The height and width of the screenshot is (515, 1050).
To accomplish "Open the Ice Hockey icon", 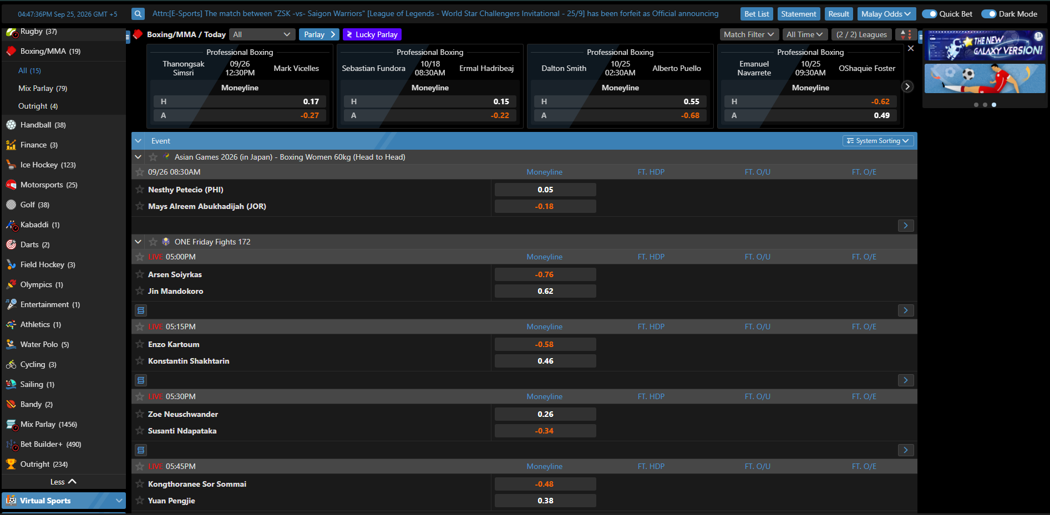I will tap(11, 165).
